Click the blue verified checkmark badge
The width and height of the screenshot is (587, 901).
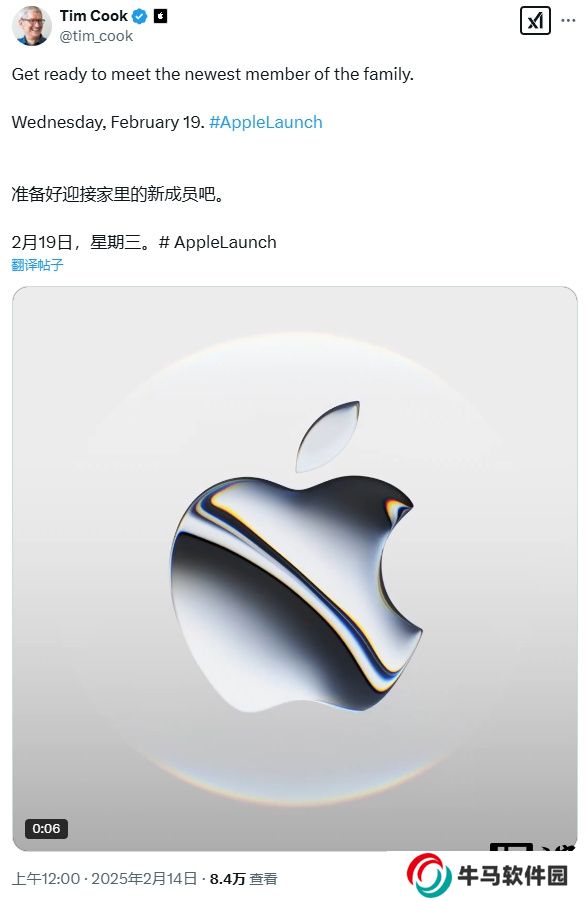(140, 17)
